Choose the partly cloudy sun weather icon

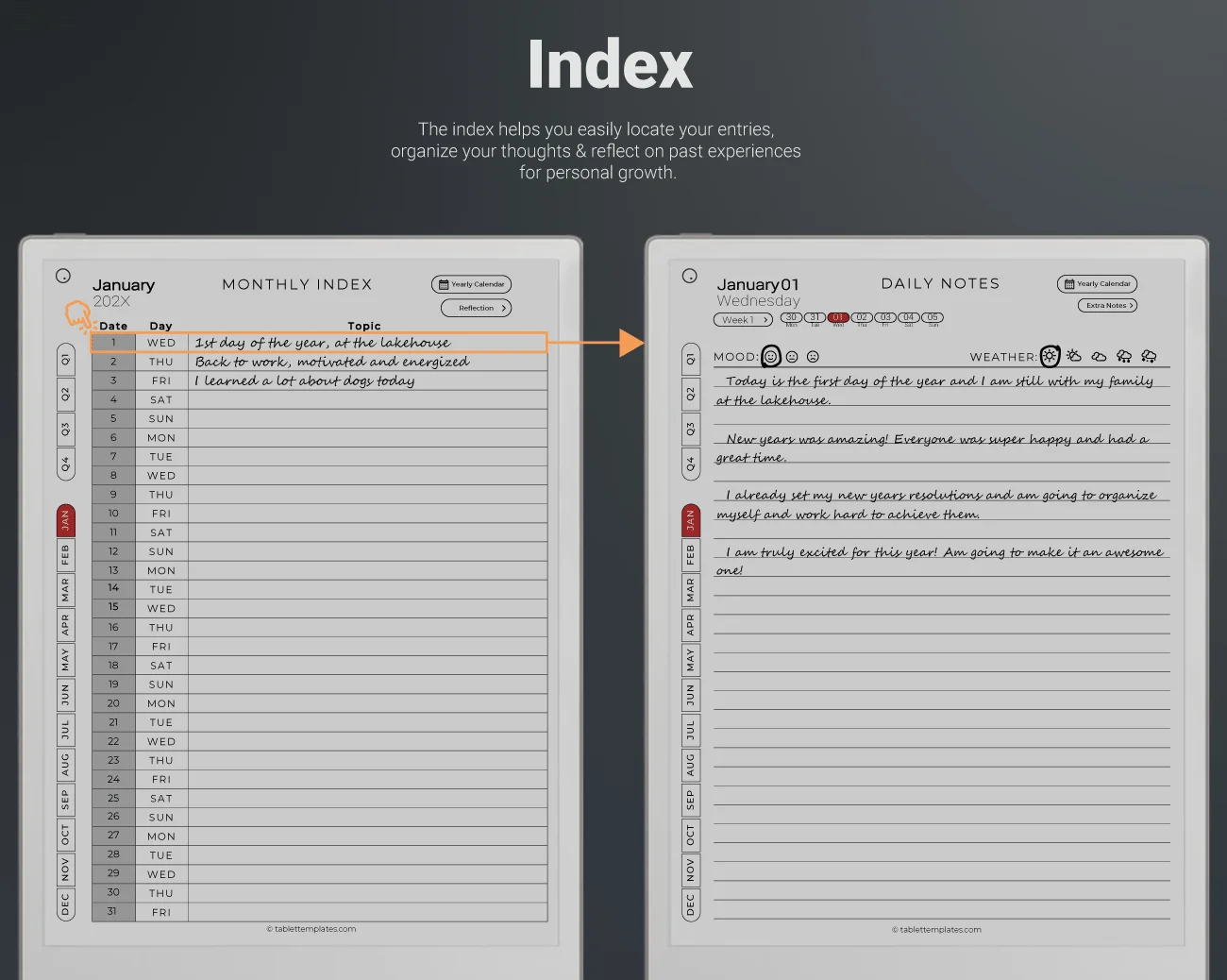point(1074,356)
